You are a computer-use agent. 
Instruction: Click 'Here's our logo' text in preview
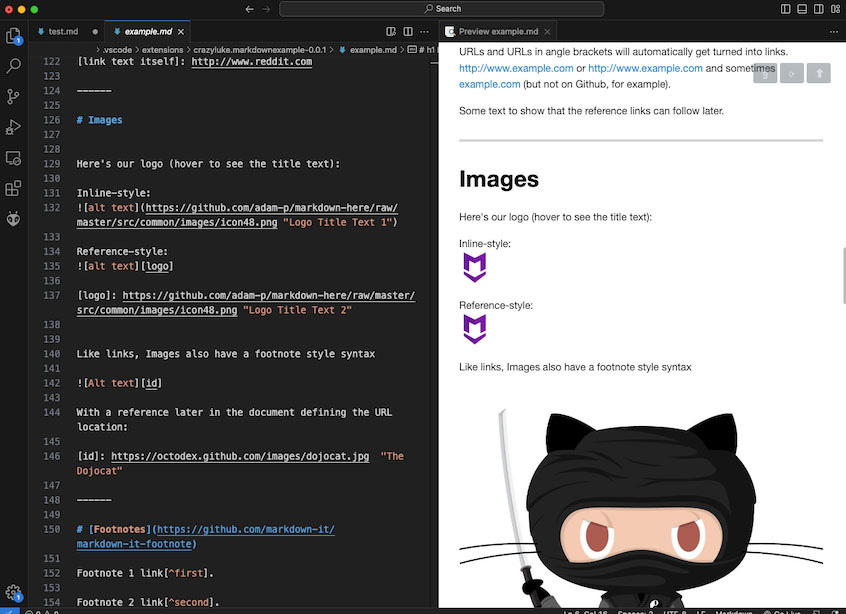[555, 217]
